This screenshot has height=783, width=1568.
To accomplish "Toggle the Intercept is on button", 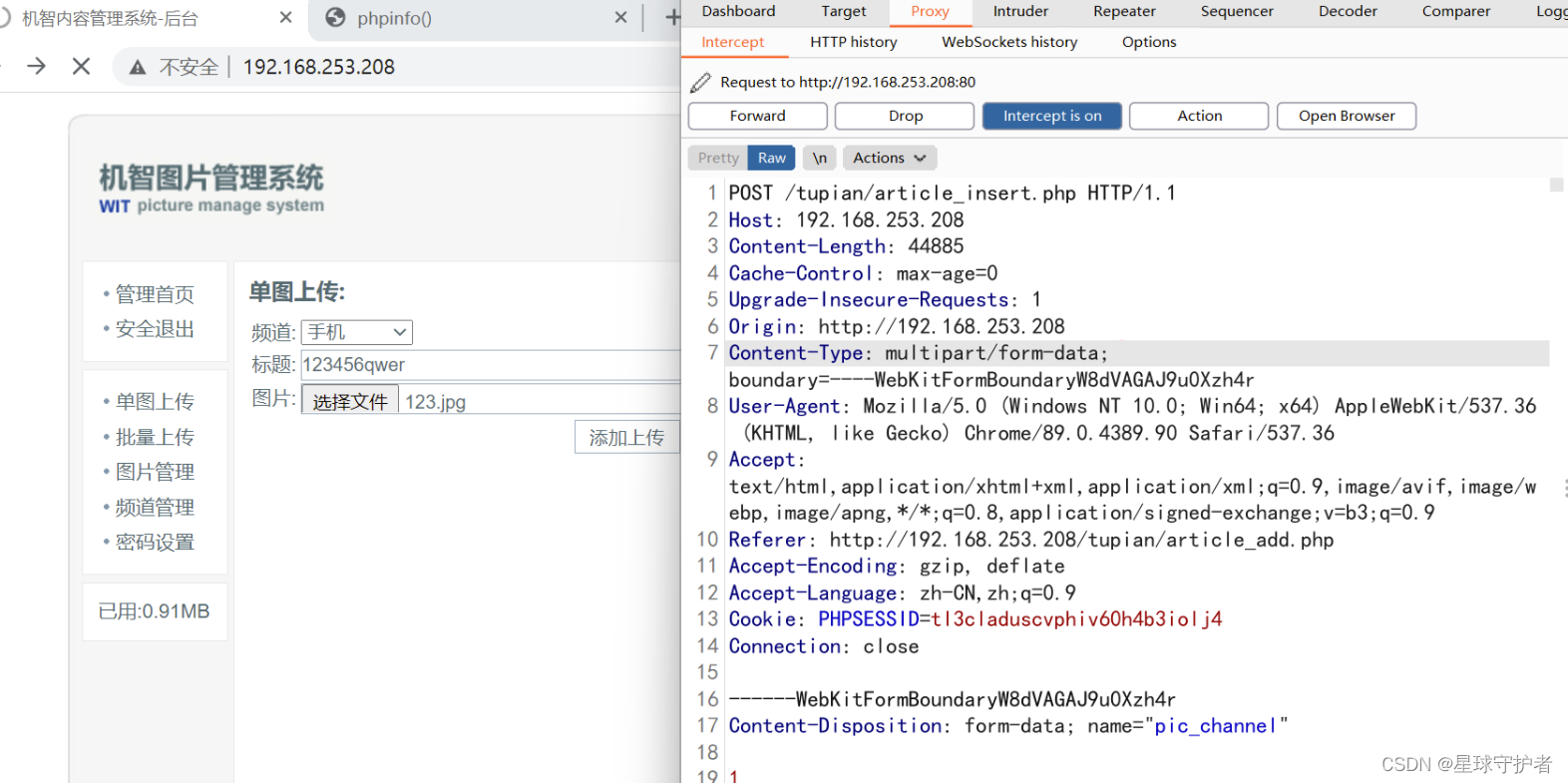I will (x=1052, y=116).
